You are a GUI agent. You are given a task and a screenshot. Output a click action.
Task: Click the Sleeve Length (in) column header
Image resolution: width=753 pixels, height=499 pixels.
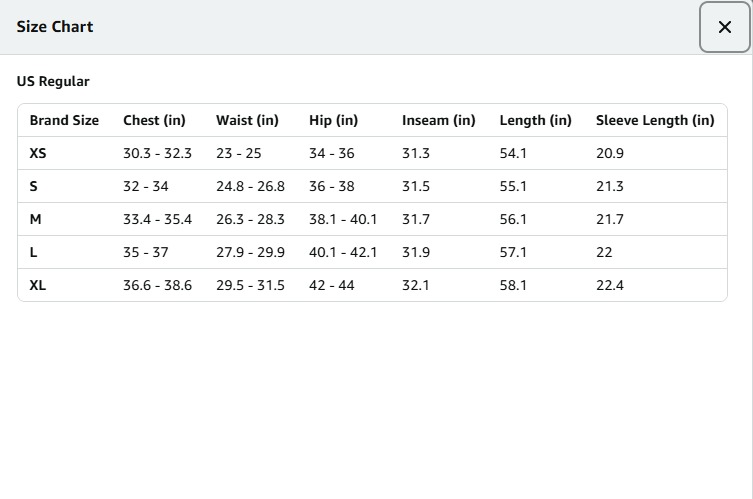pyautogui.click(x=654, y=120)
